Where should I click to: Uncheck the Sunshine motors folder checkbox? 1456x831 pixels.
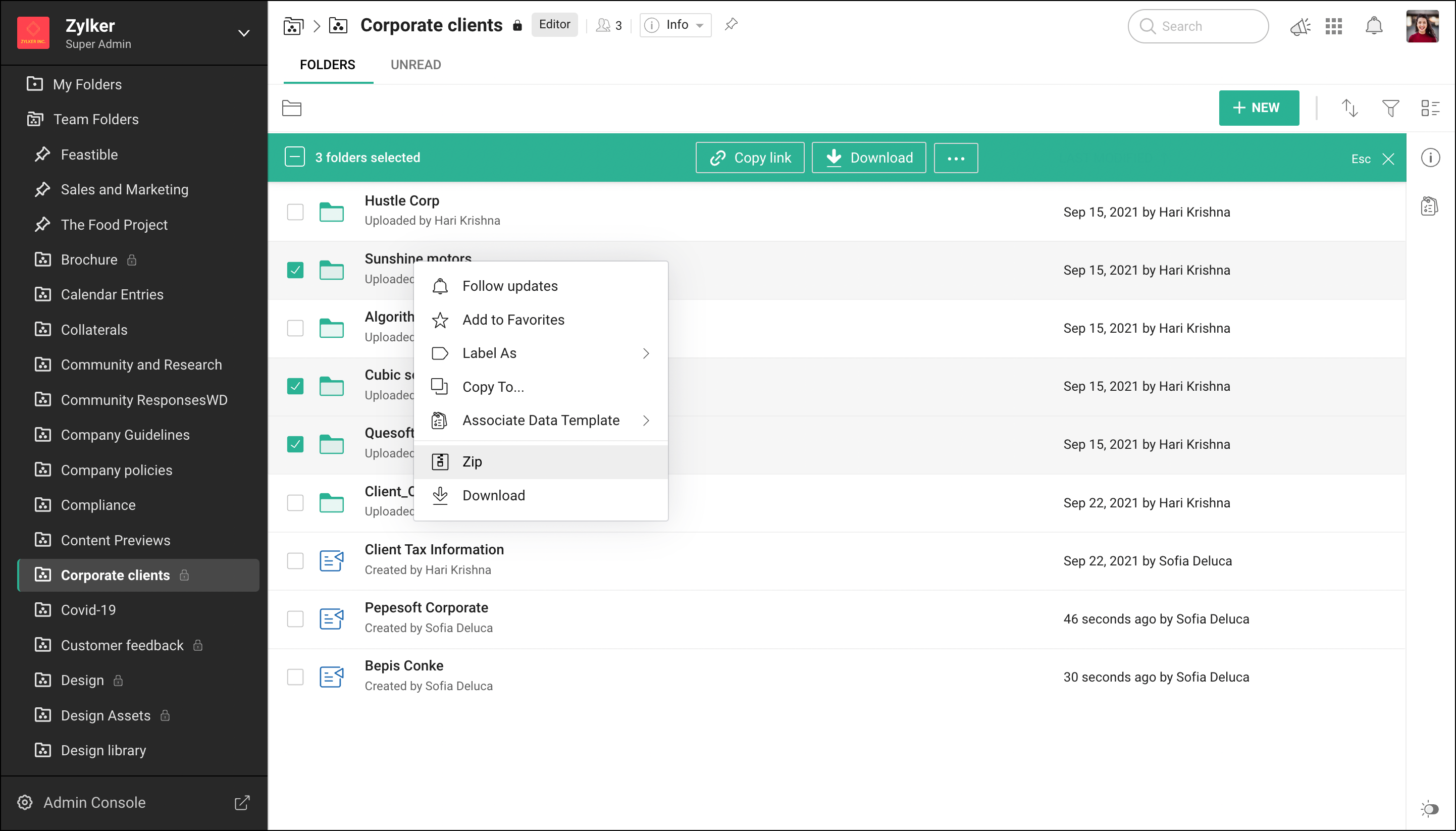point(295,270)
